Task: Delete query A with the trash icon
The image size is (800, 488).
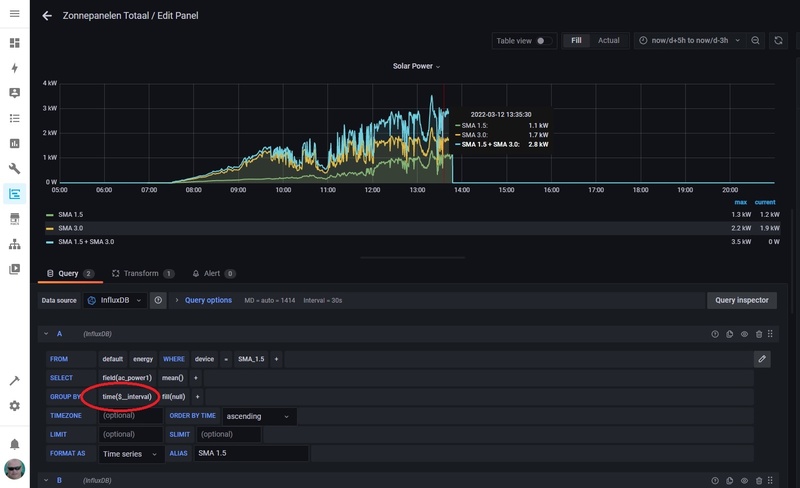Action: [x=759, y=334]
